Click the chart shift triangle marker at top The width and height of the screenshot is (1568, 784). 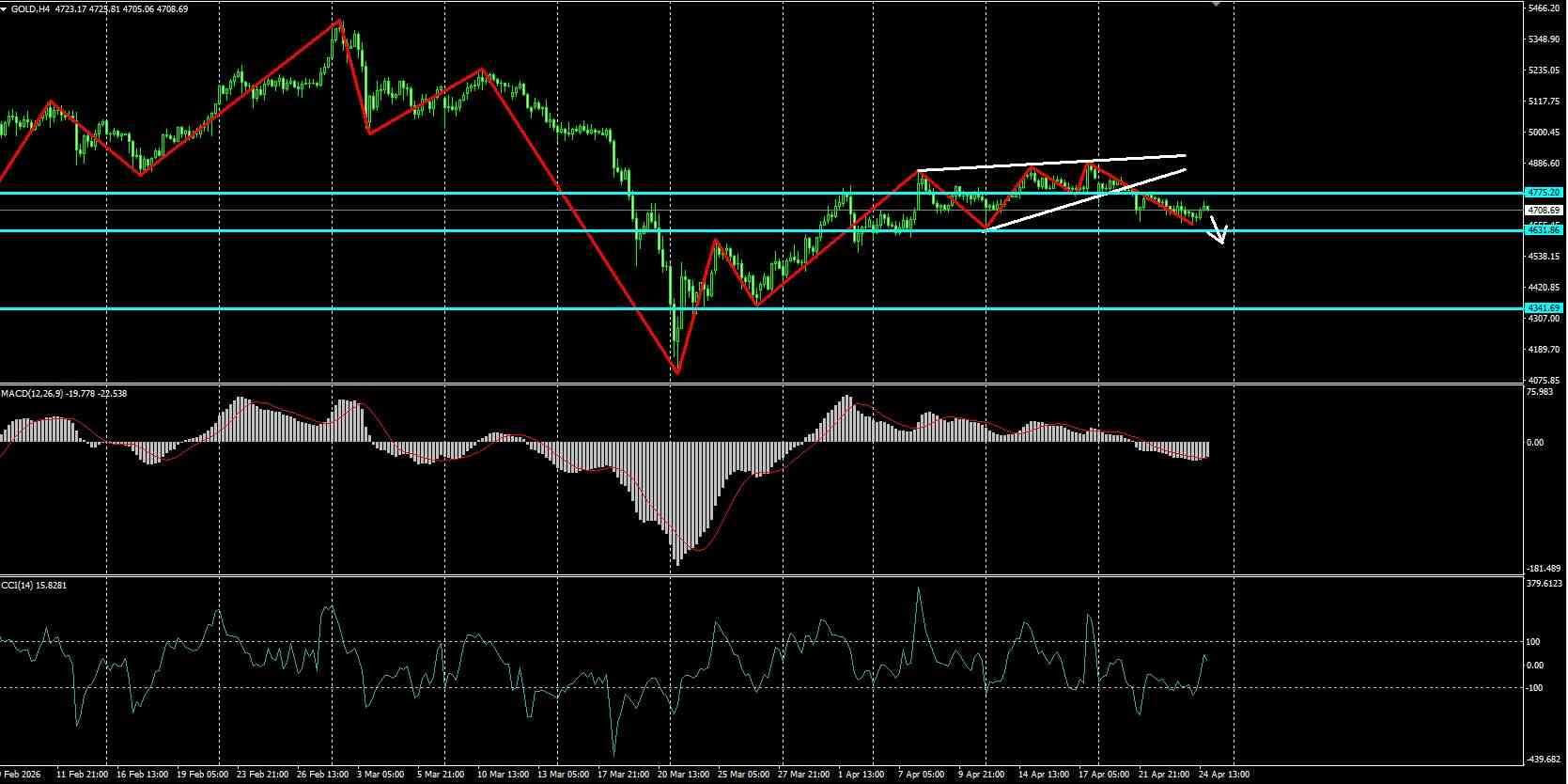(x=1218, y=4)
